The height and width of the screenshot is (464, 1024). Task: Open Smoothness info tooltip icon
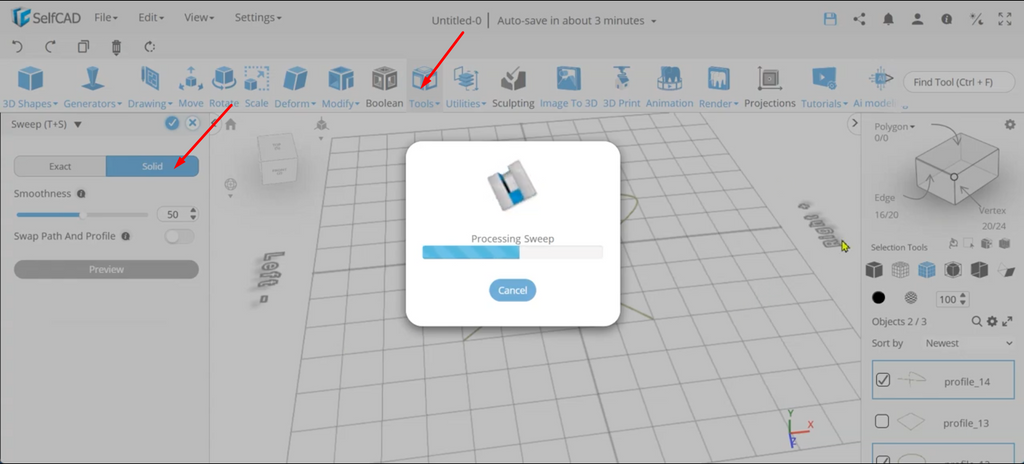[81, 194]
